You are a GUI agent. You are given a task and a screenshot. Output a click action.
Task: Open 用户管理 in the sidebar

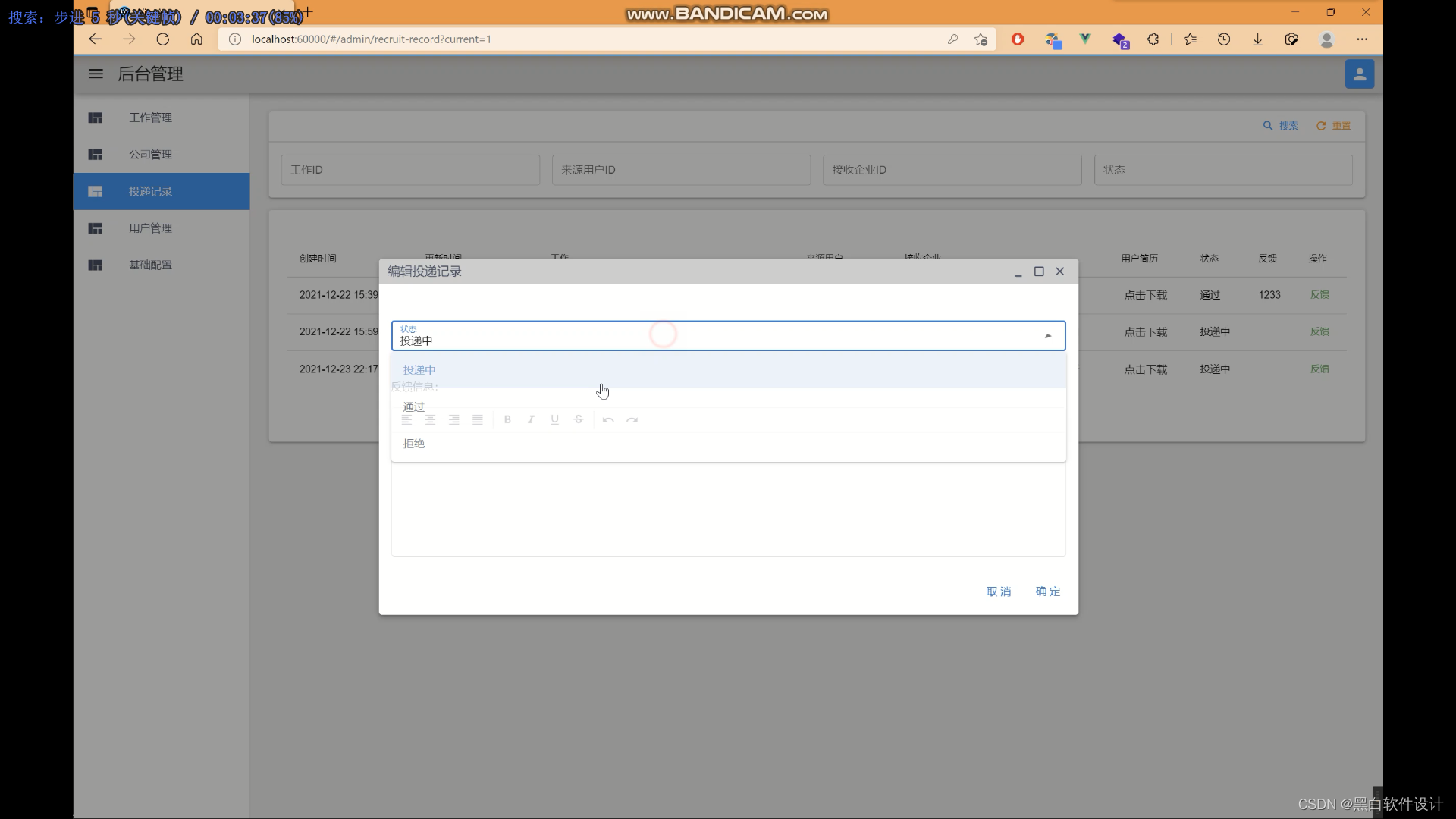162,228
